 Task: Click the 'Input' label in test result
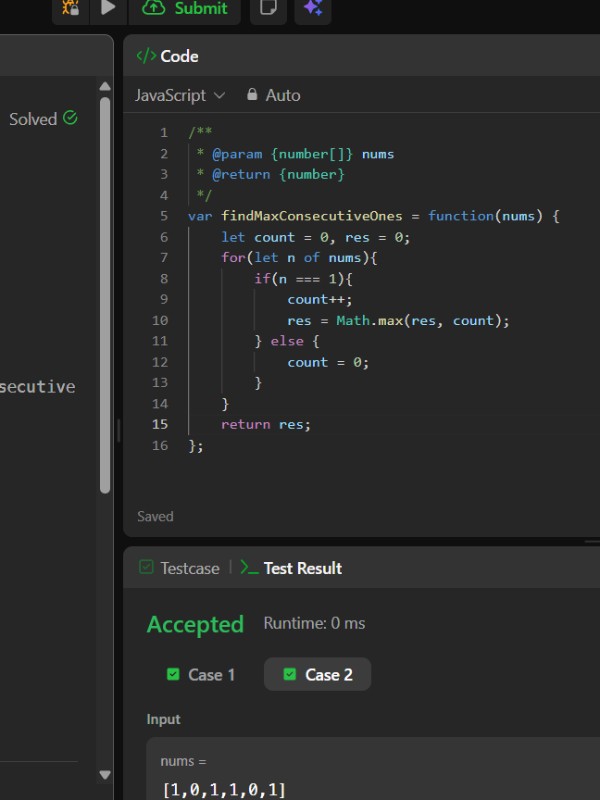tap(163, 719)
